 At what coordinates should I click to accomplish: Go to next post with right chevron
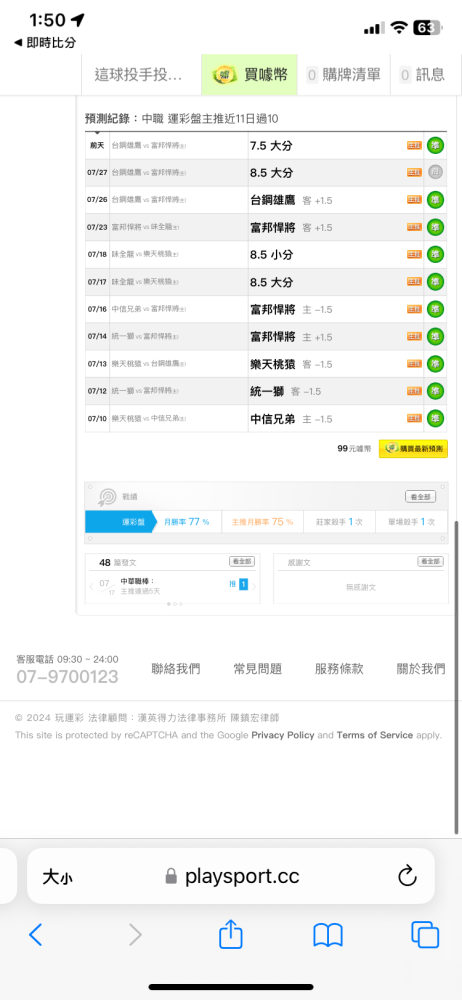[254, 587]
